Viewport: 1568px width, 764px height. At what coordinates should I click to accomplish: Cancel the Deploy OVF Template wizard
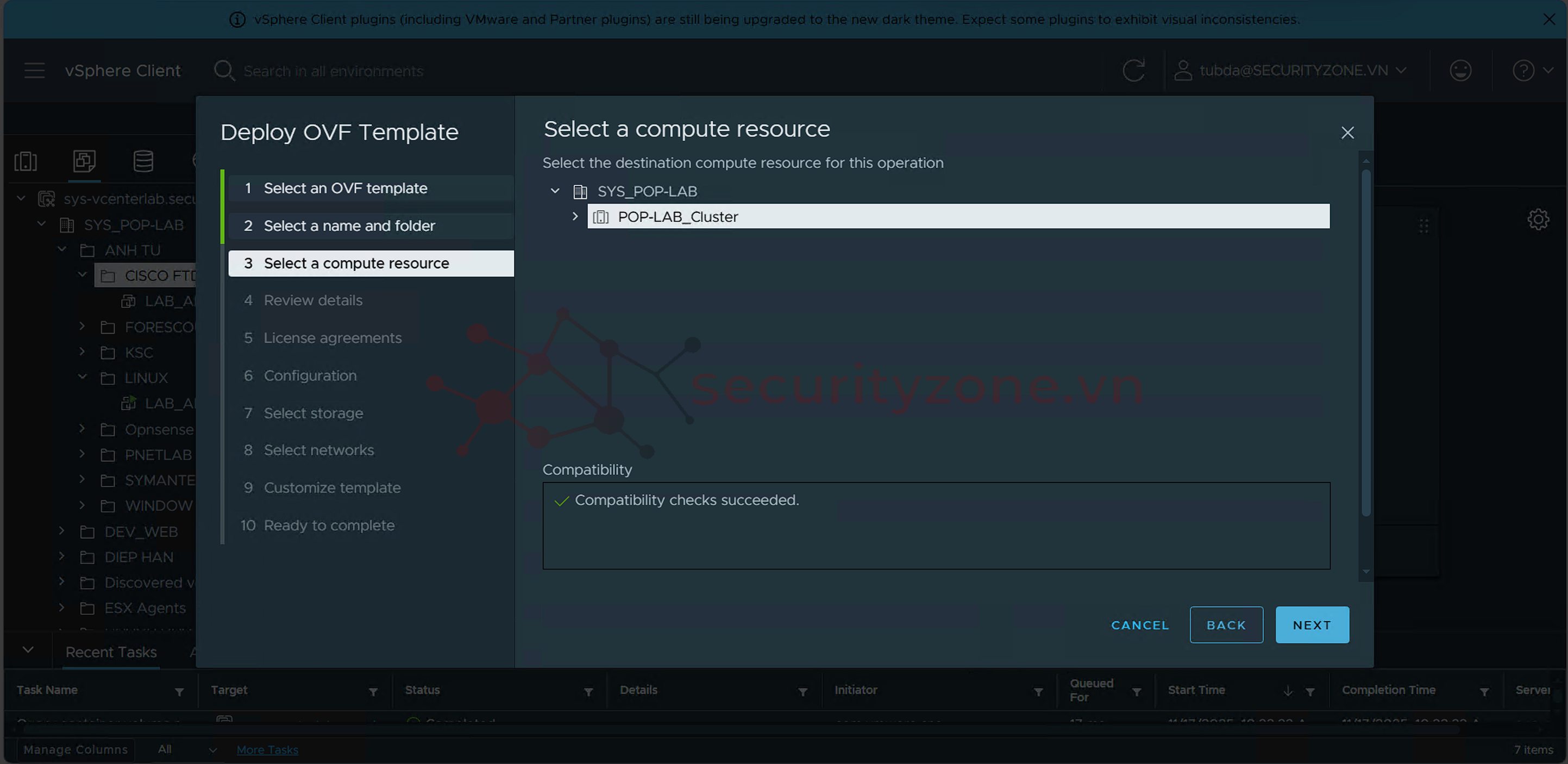pos(1139,624)
